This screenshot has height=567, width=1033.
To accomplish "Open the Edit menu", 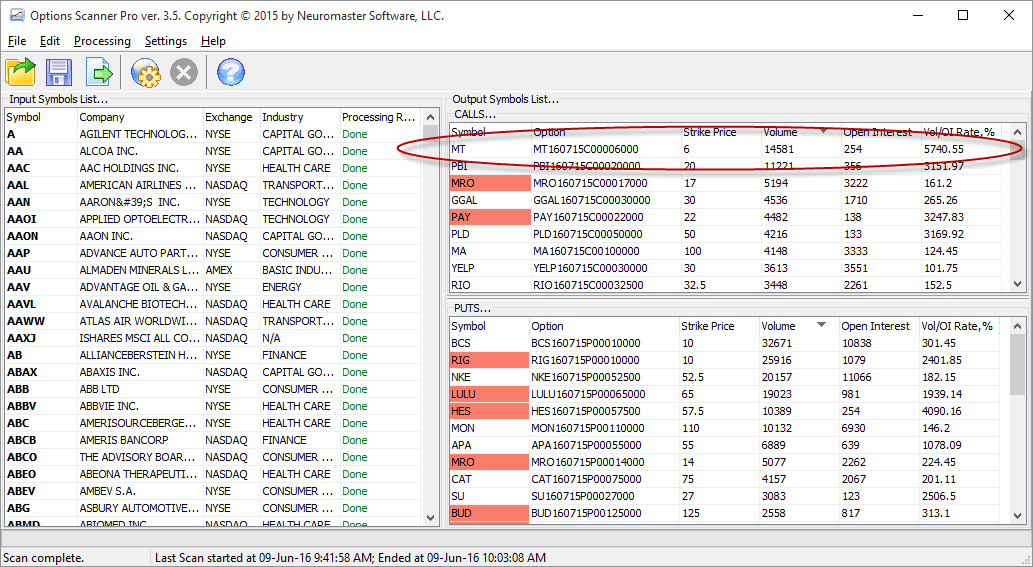I will click(x=49, y=41).
